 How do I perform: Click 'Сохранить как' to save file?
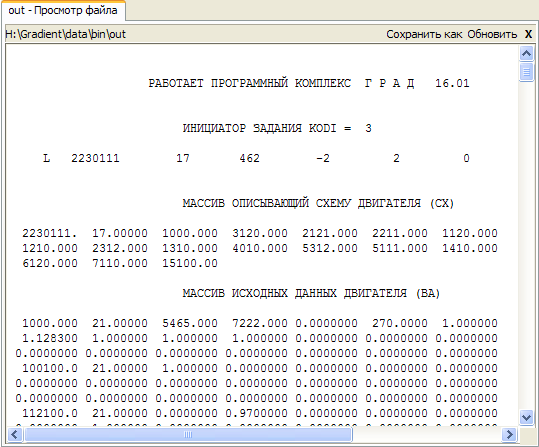(424, 34)
